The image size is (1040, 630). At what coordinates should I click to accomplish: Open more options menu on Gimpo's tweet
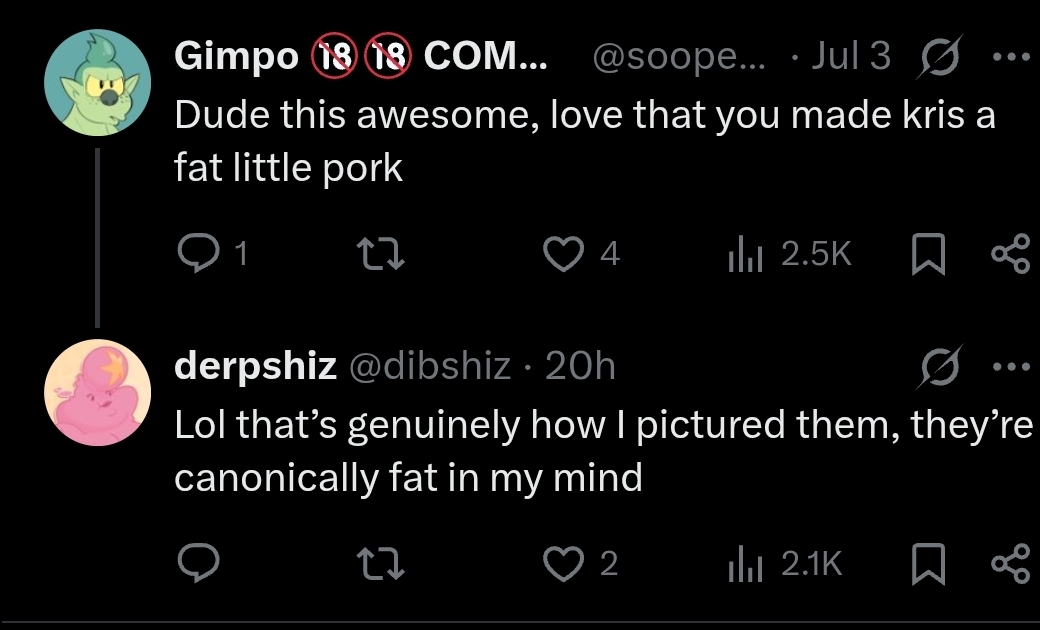(1011, 57)
